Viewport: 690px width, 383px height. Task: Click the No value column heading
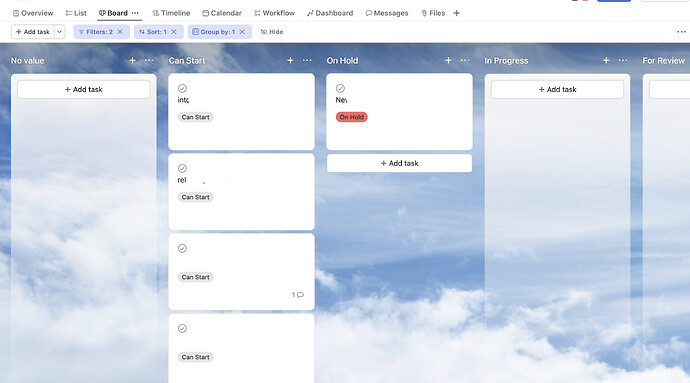[28, 61]
